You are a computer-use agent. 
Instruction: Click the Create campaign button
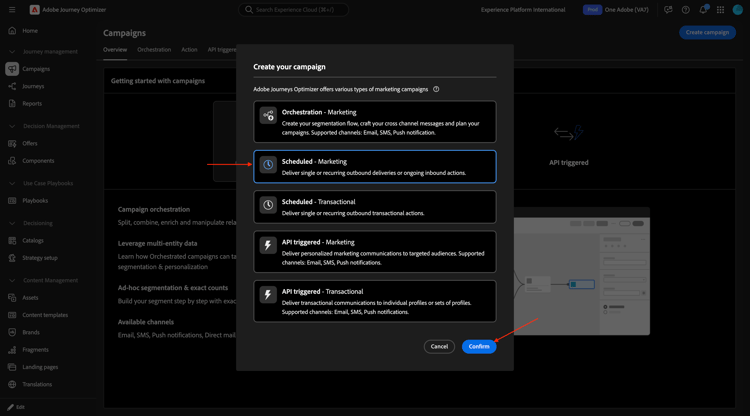(707, 33)
